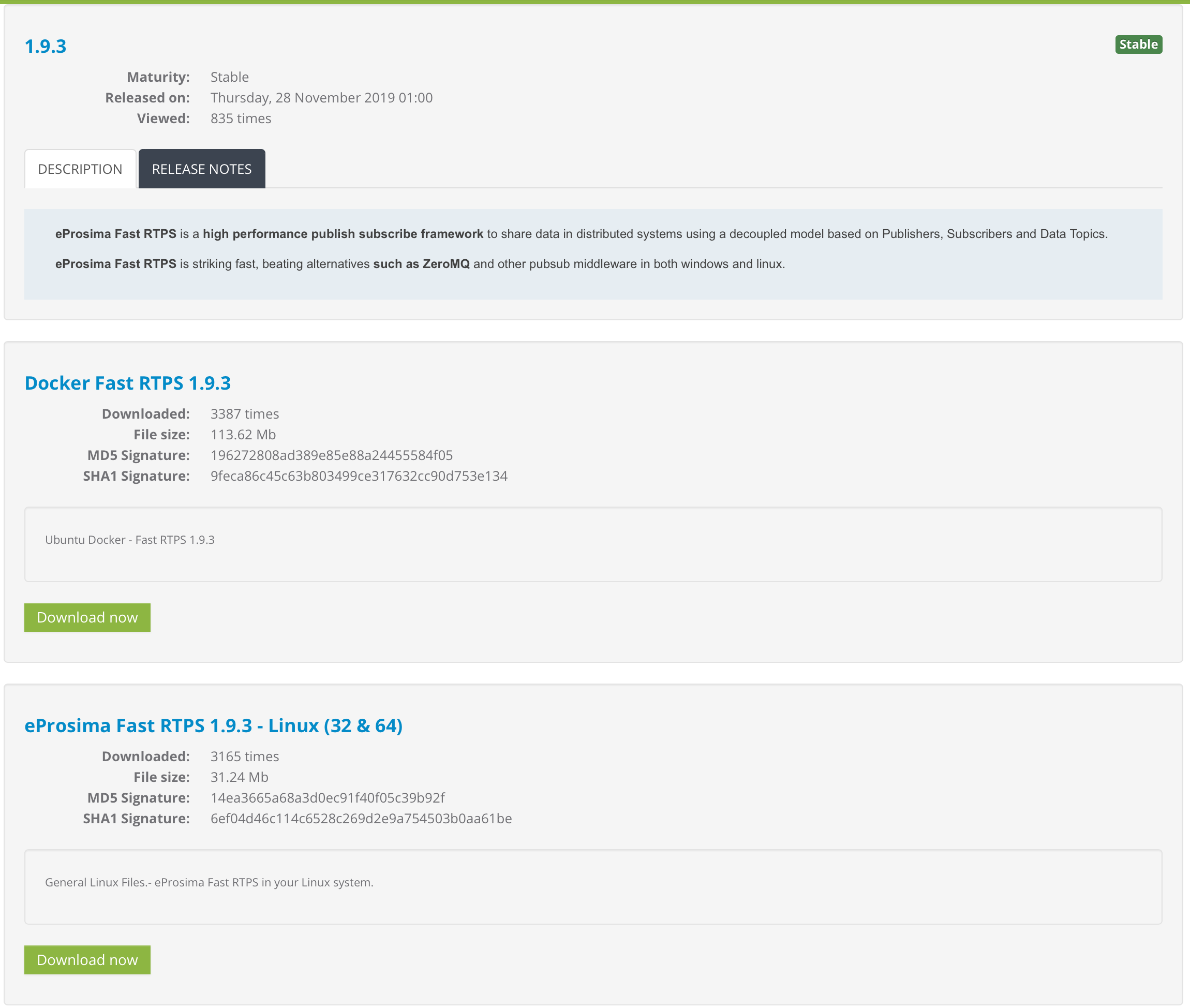Click the green Stable badge
The height and width of the screenshot is (1008, 1190).
1138,45
